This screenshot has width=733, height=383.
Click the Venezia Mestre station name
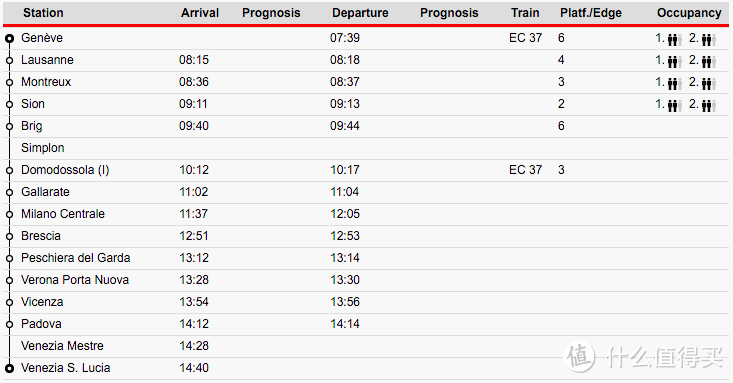pyautogui.click(x=62, y=346)
